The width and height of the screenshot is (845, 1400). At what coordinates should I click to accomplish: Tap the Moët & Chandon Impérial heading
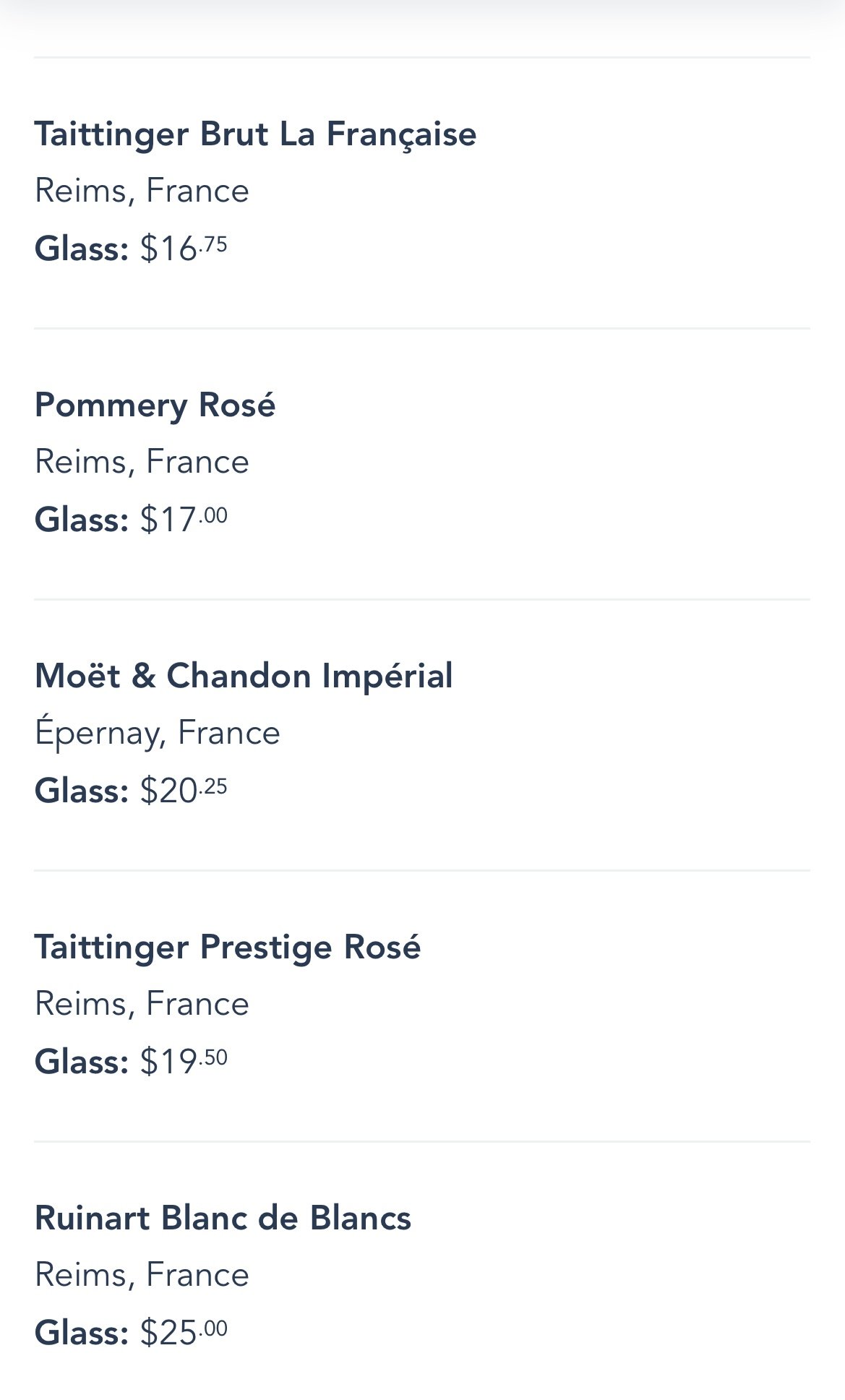[x=244, y=676]
